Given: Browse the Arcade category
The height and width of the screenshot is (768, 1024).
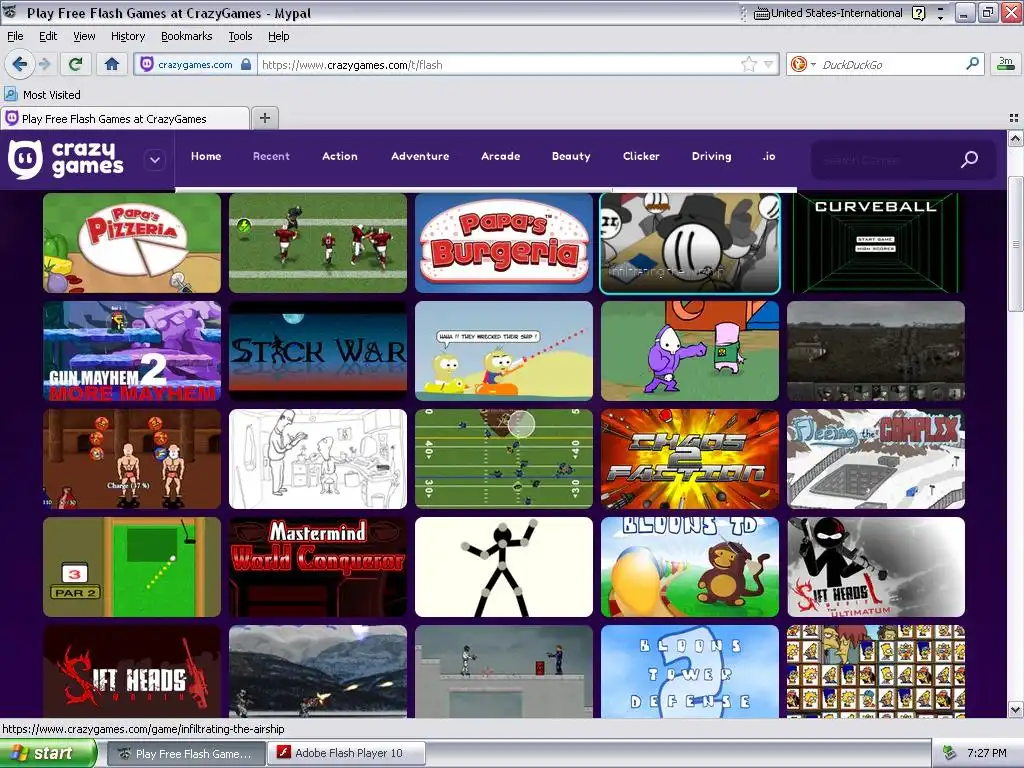Looking at the screenshot, I should (500, 156).
